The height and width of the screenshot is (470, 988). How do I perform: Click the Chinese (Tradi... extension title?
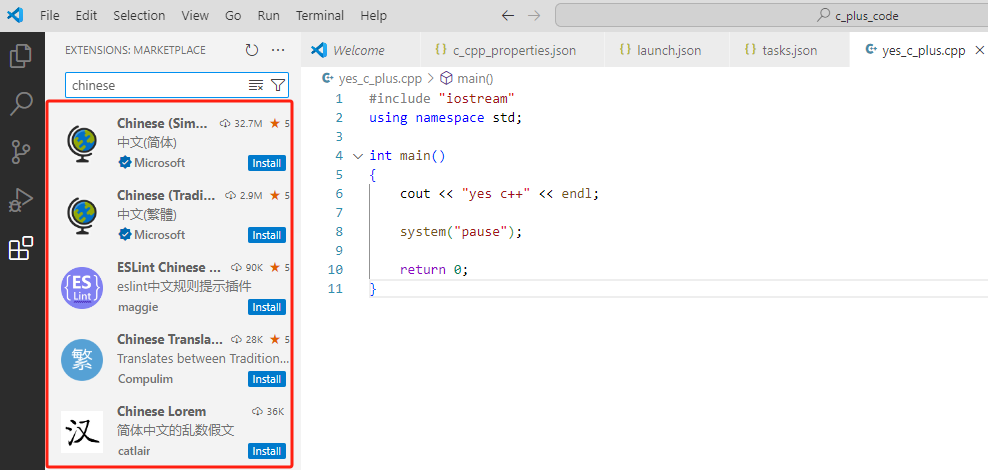166,195
